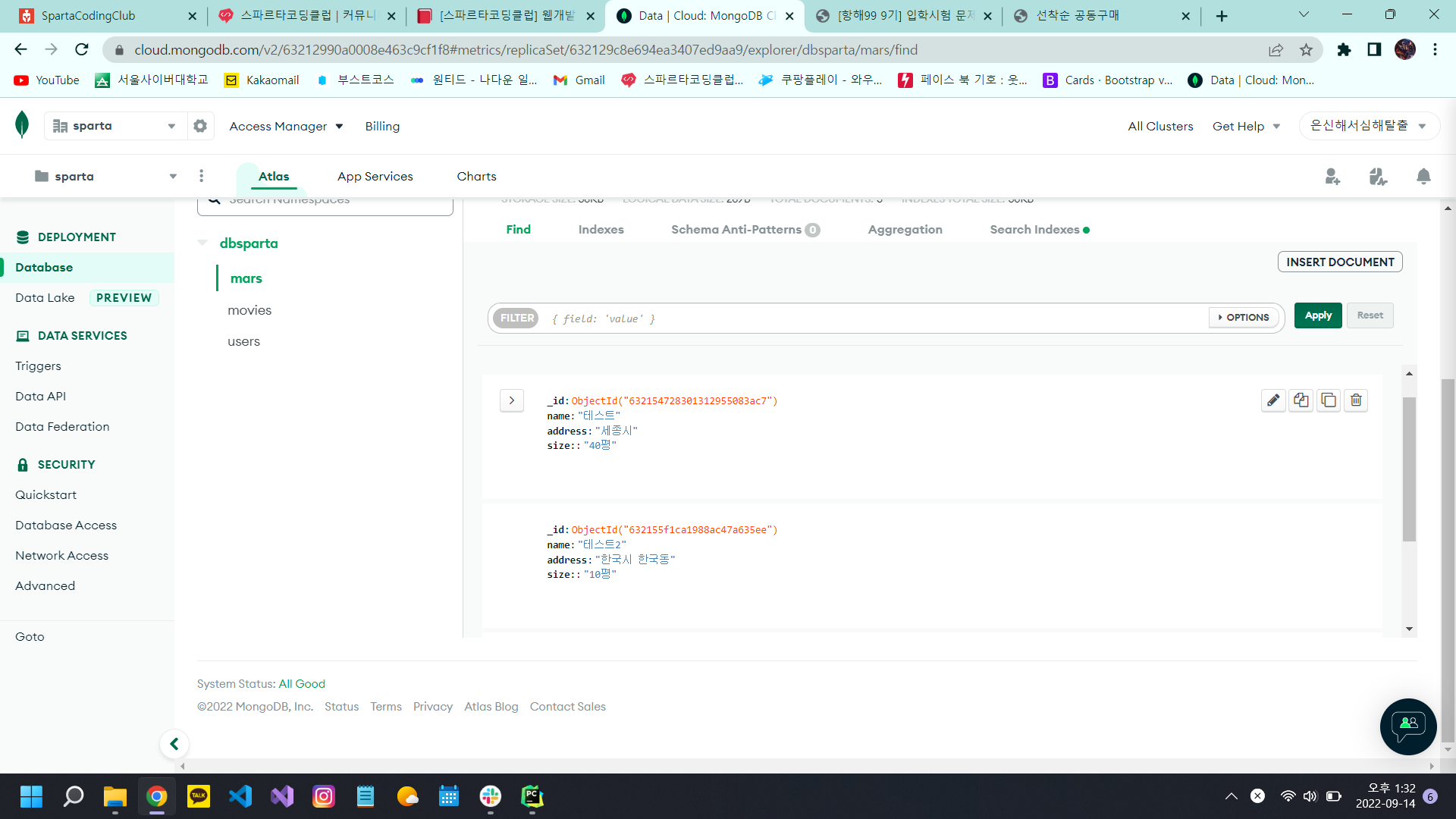The height and width of the screenshot is (819, 1456).
Task: Open the Contact Sales footer link
Action: pos(567,707)
